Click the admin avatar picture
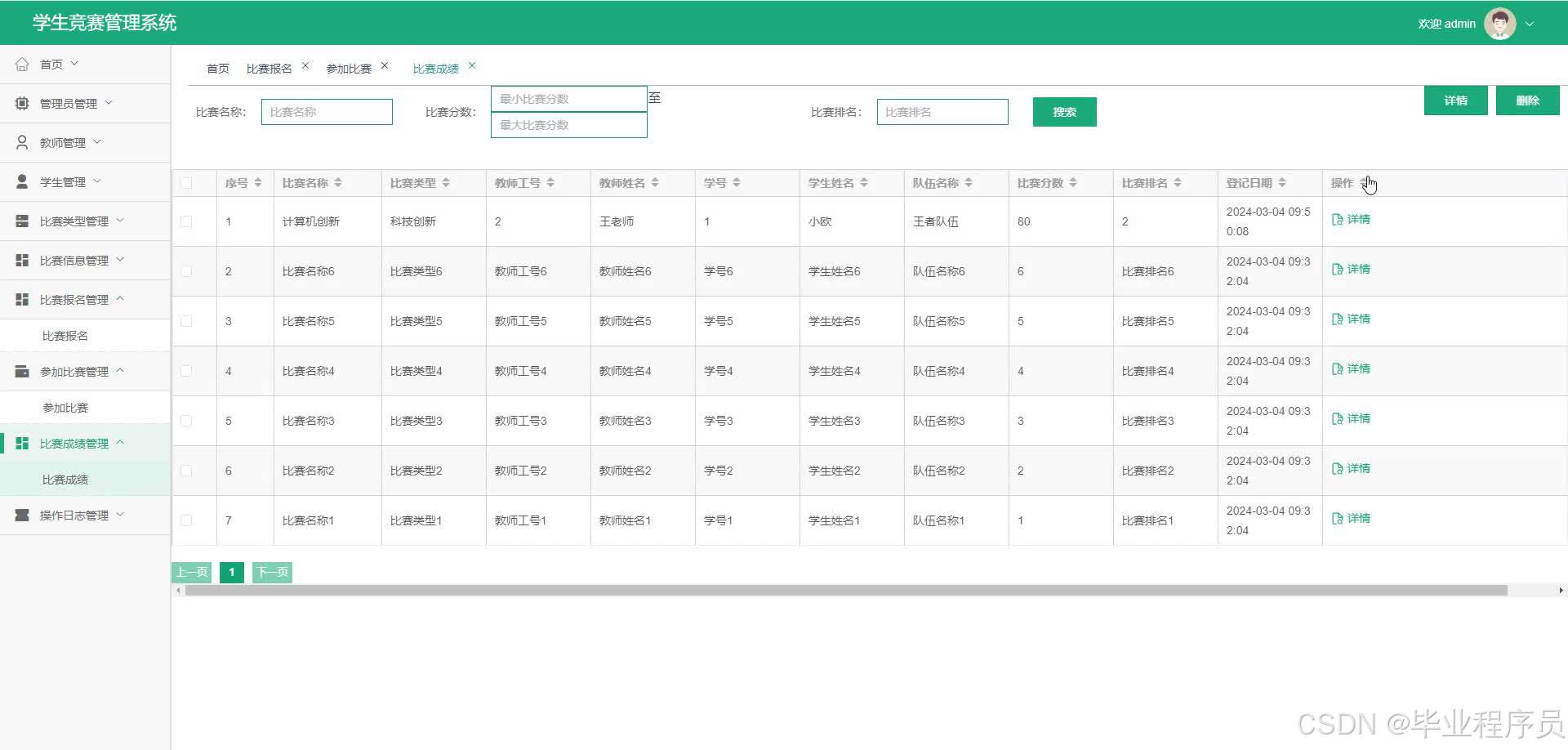Screen dimensions: 1568x750 click(1499, 24)
